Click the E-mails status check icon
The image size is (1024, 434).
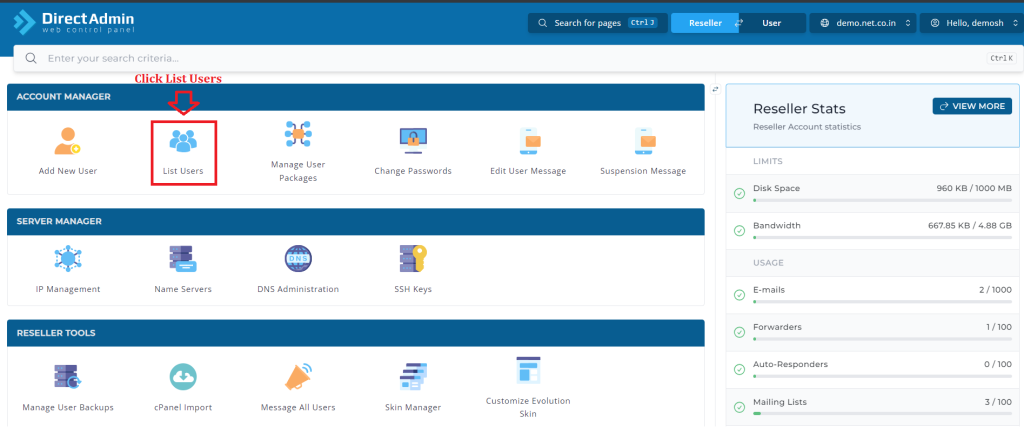(x=739, y=295)
